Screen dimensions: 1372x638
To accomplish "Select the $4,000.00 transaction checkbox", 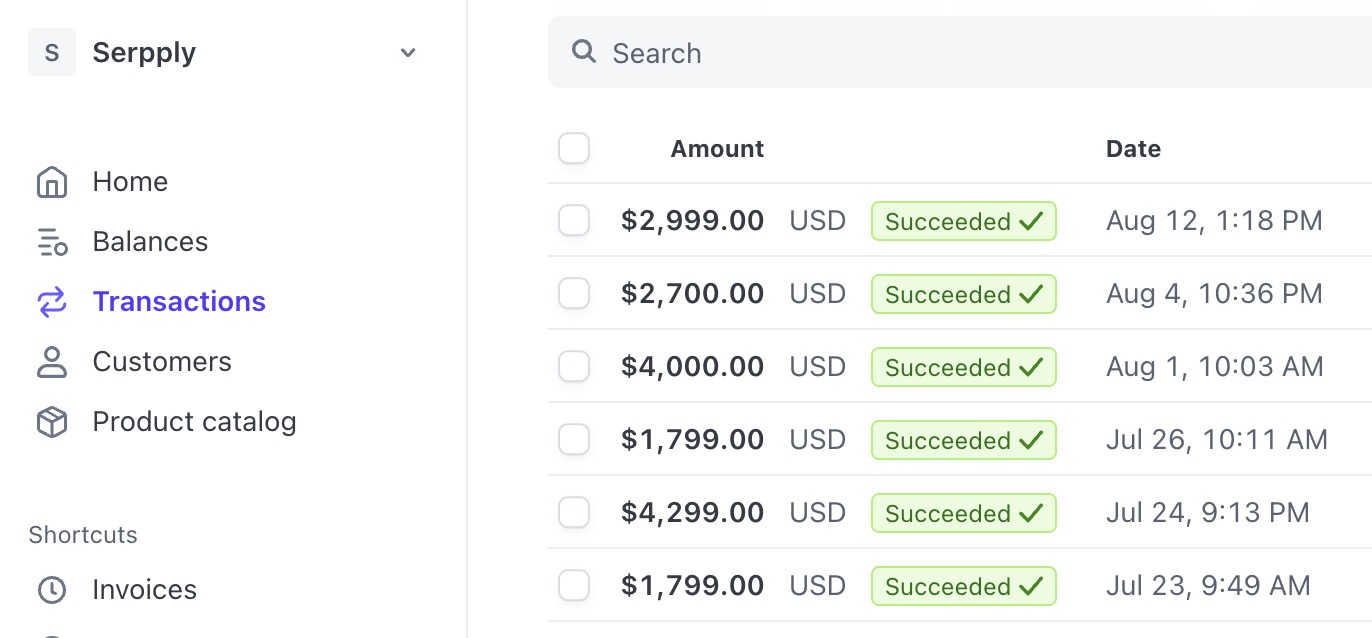I will point(574,367).
